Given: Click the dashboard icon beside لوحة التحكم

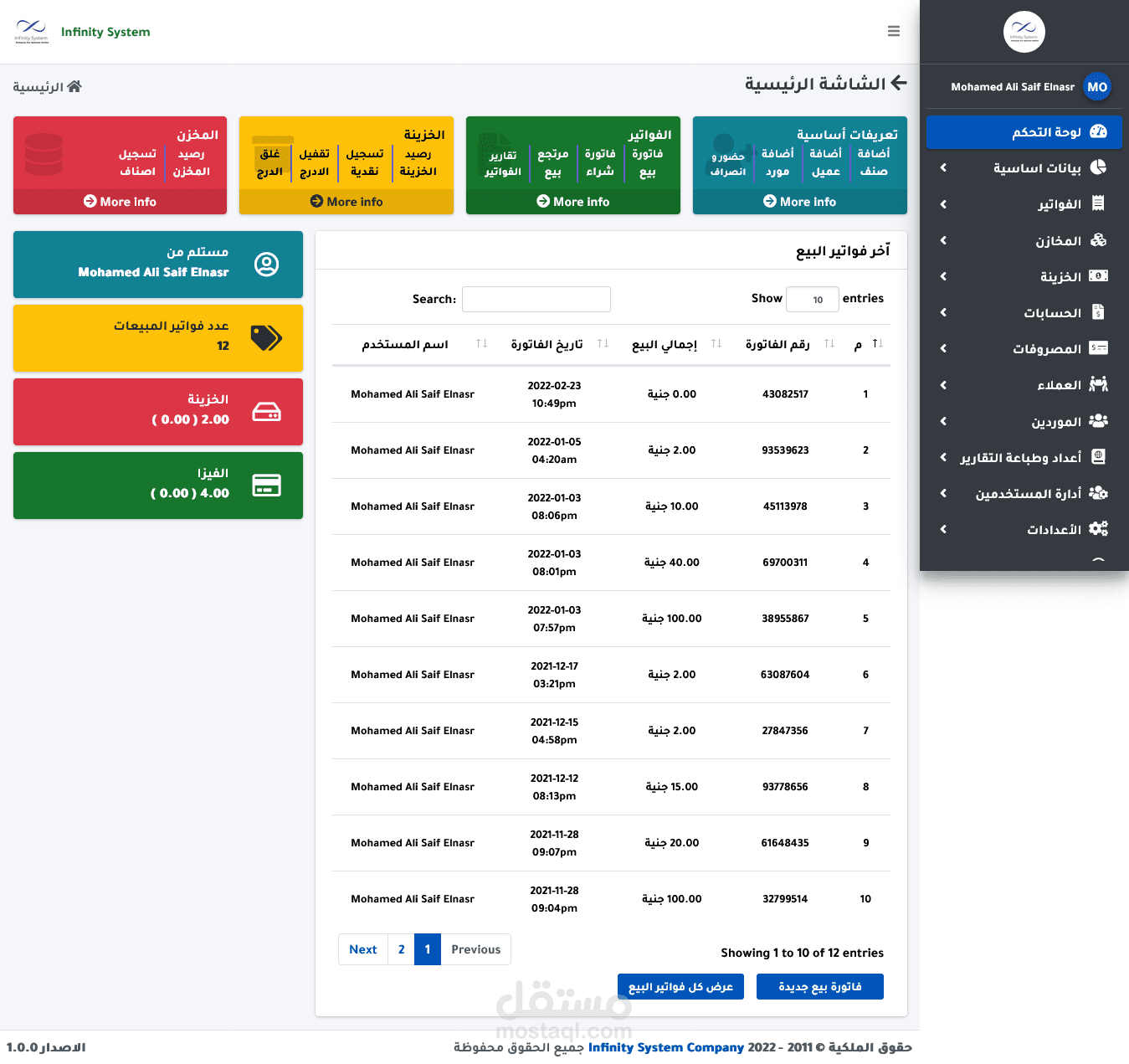Looking at the screenshot, I should tap(1099, 131).
